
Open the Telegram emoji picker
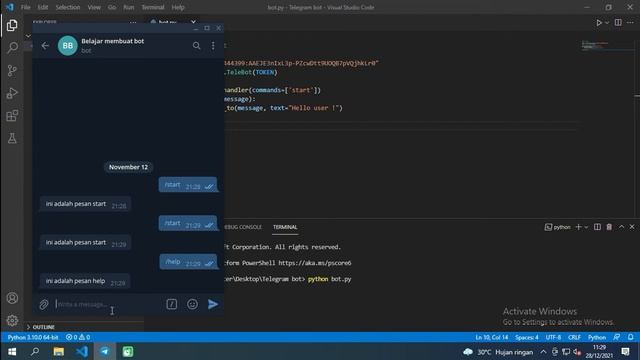click(x=192, y=304)
